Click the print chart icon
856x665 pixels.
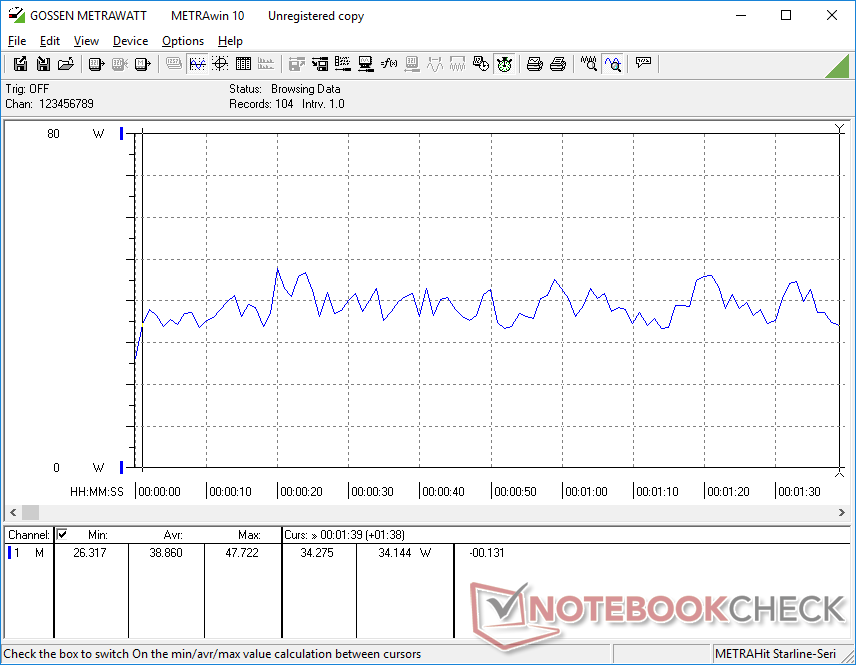(x=534, y=64)
